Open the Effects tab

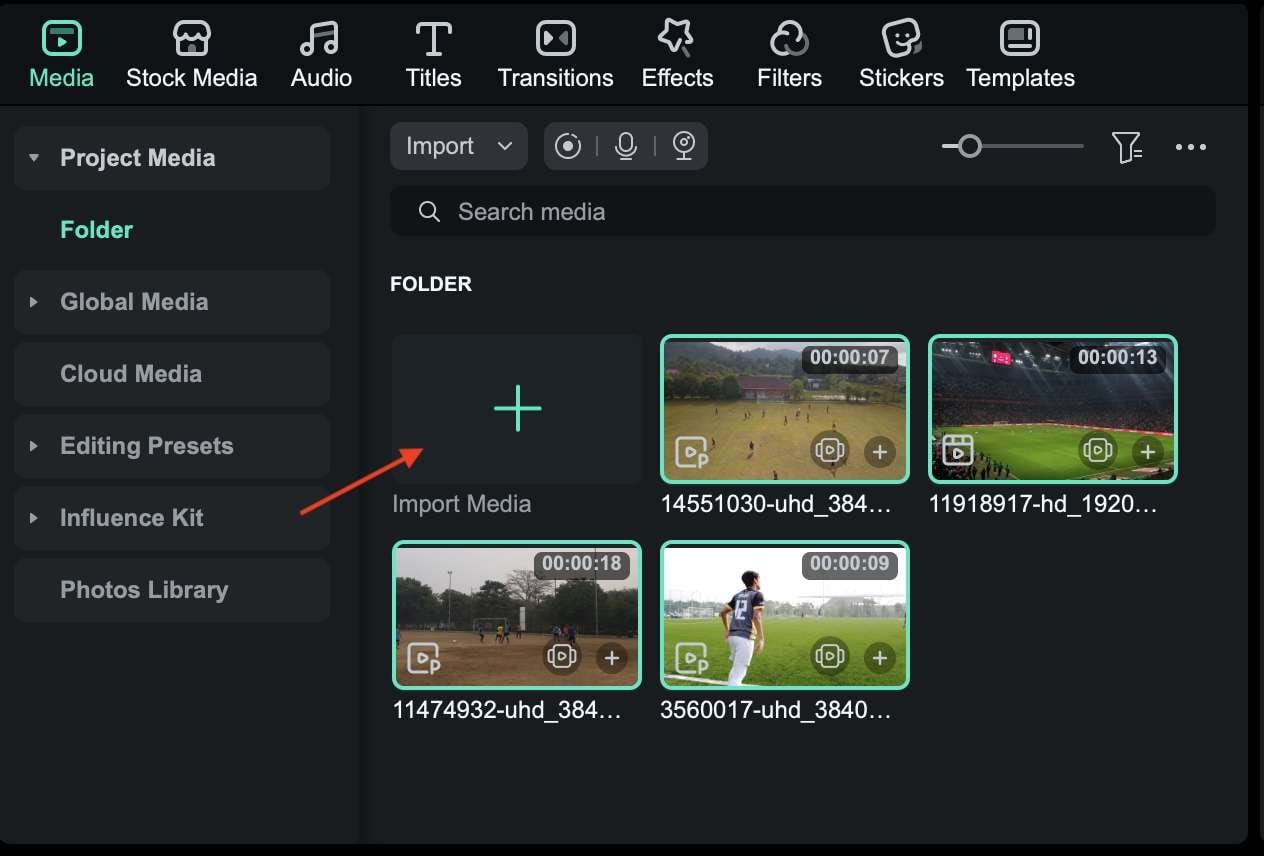[x=677, y=56]
